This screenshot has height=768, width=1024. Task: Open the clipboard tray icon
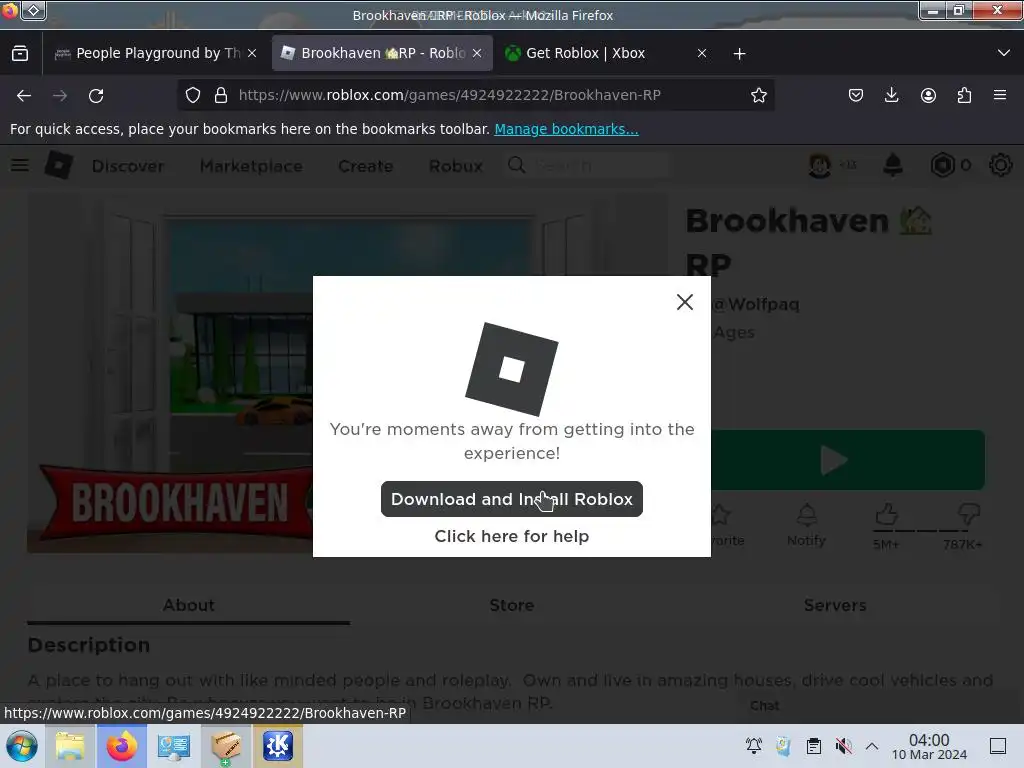click(814, 746)
